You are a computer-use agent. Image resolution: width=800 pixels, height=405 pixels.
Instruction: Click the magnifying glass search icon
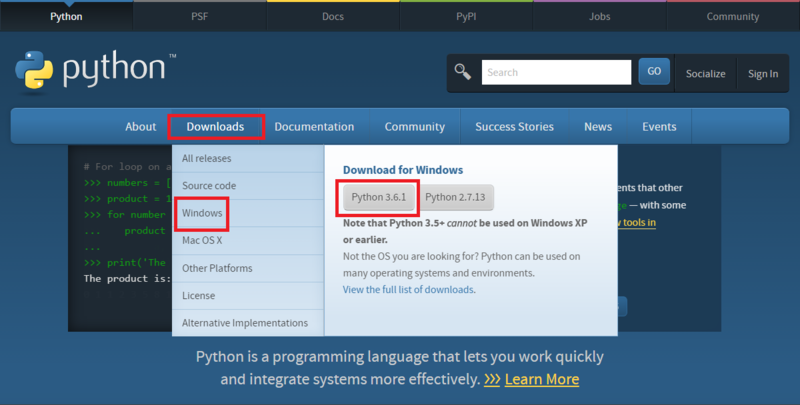(x=463, y=71)
